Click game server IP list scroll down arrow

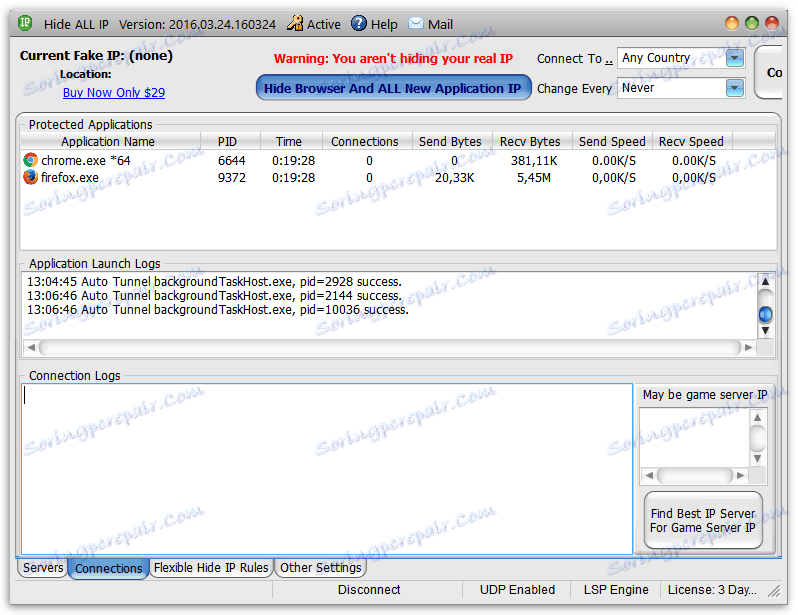(x=757, y=459)
